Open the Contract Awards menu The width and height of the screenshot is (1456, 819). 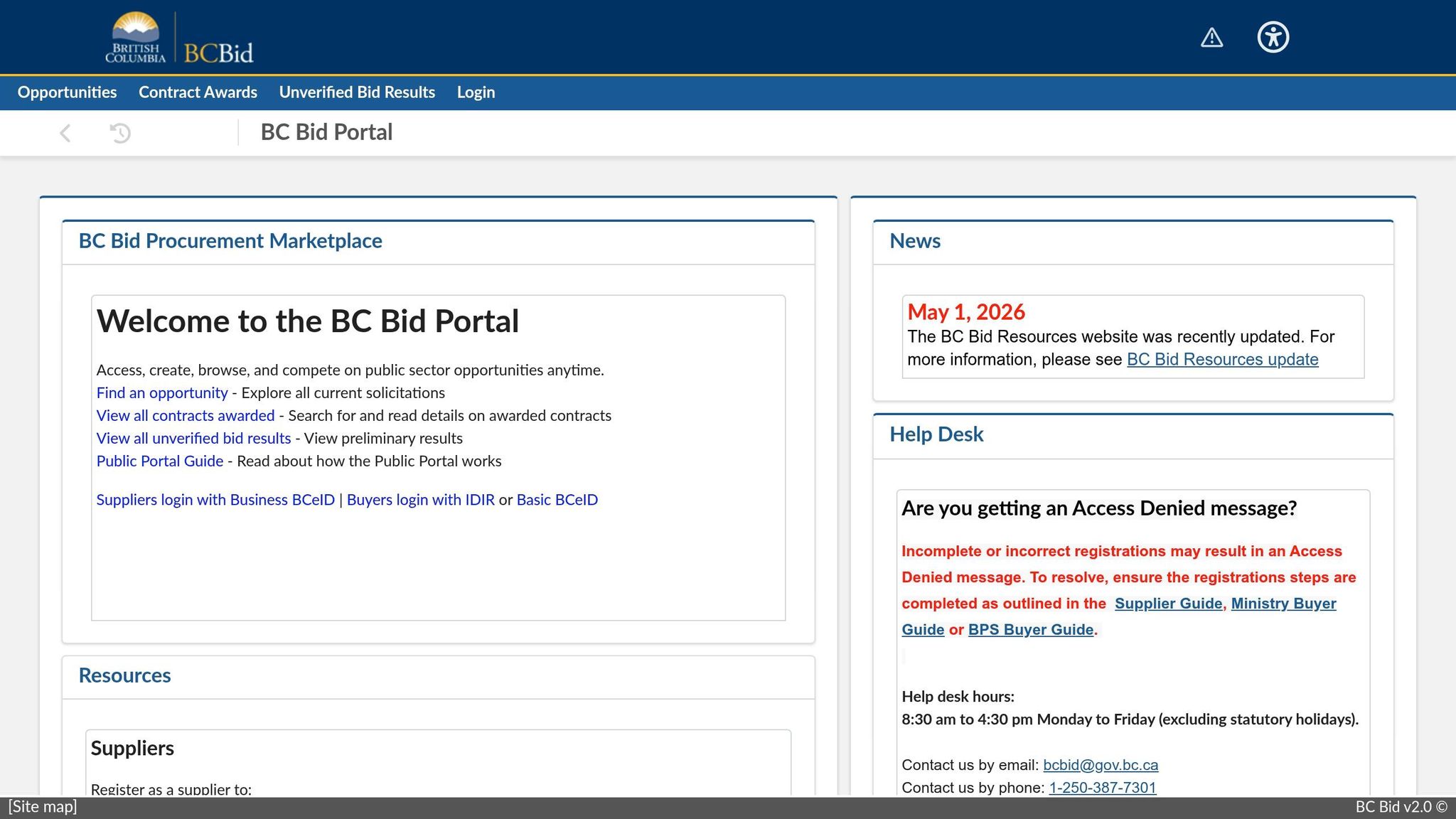click(198, 92)
